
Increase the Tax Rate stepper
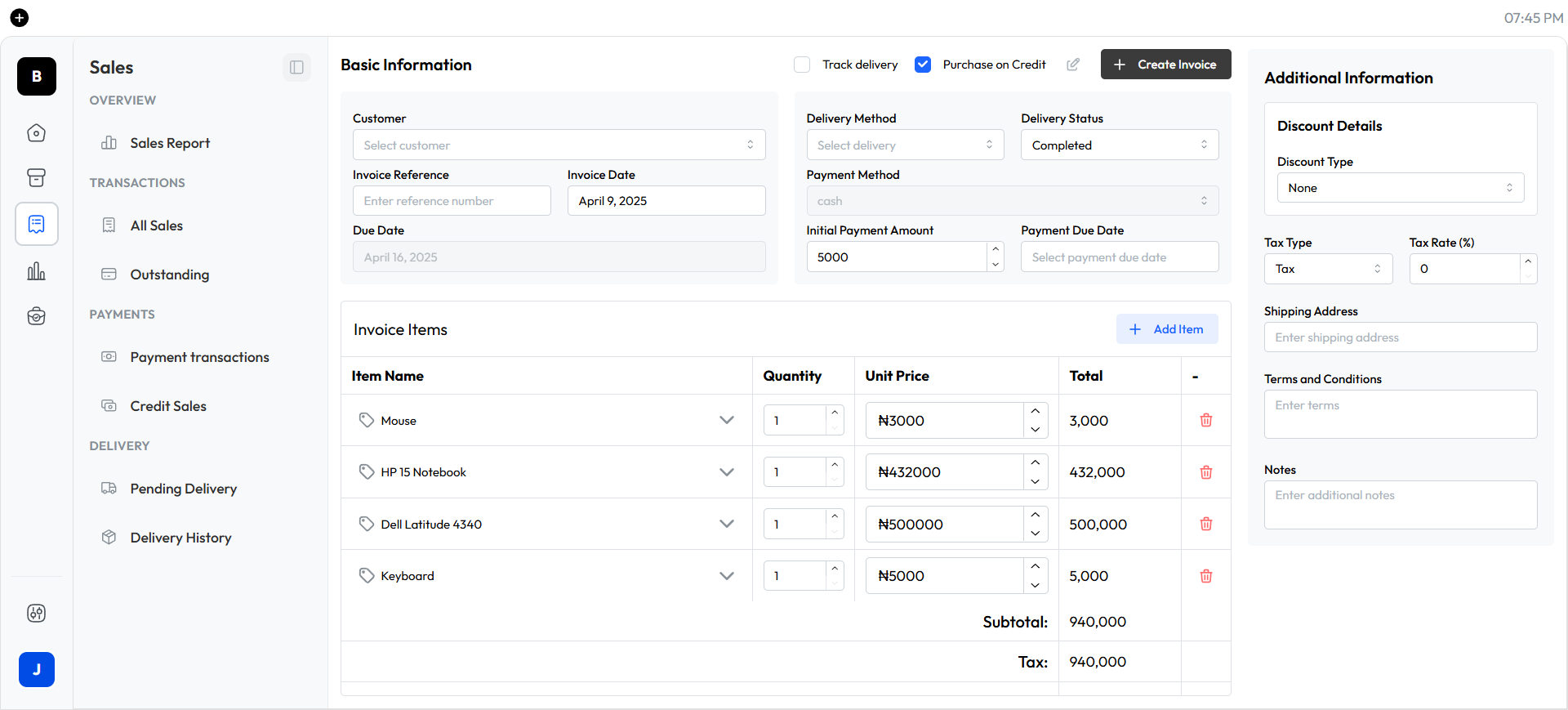[1528, 261]
